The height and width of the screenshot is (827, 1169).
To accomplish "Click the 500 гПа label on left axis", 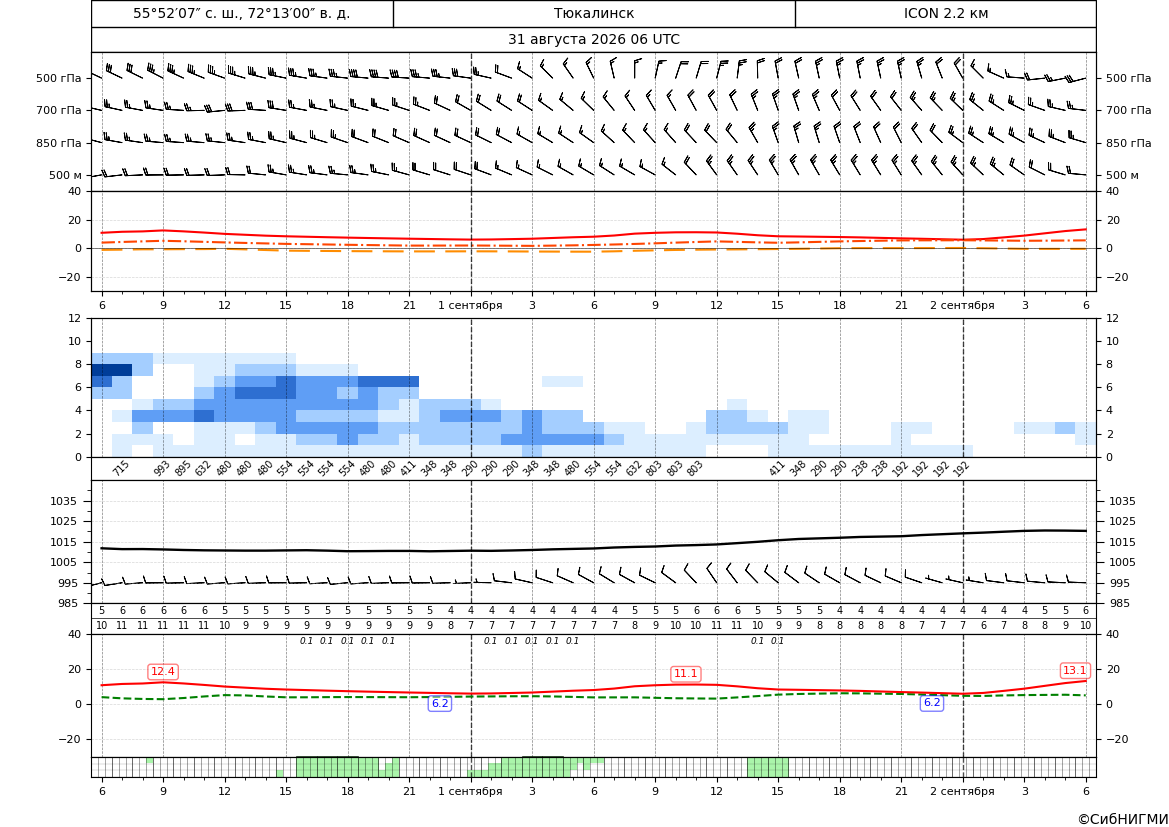I will point(58,78).
